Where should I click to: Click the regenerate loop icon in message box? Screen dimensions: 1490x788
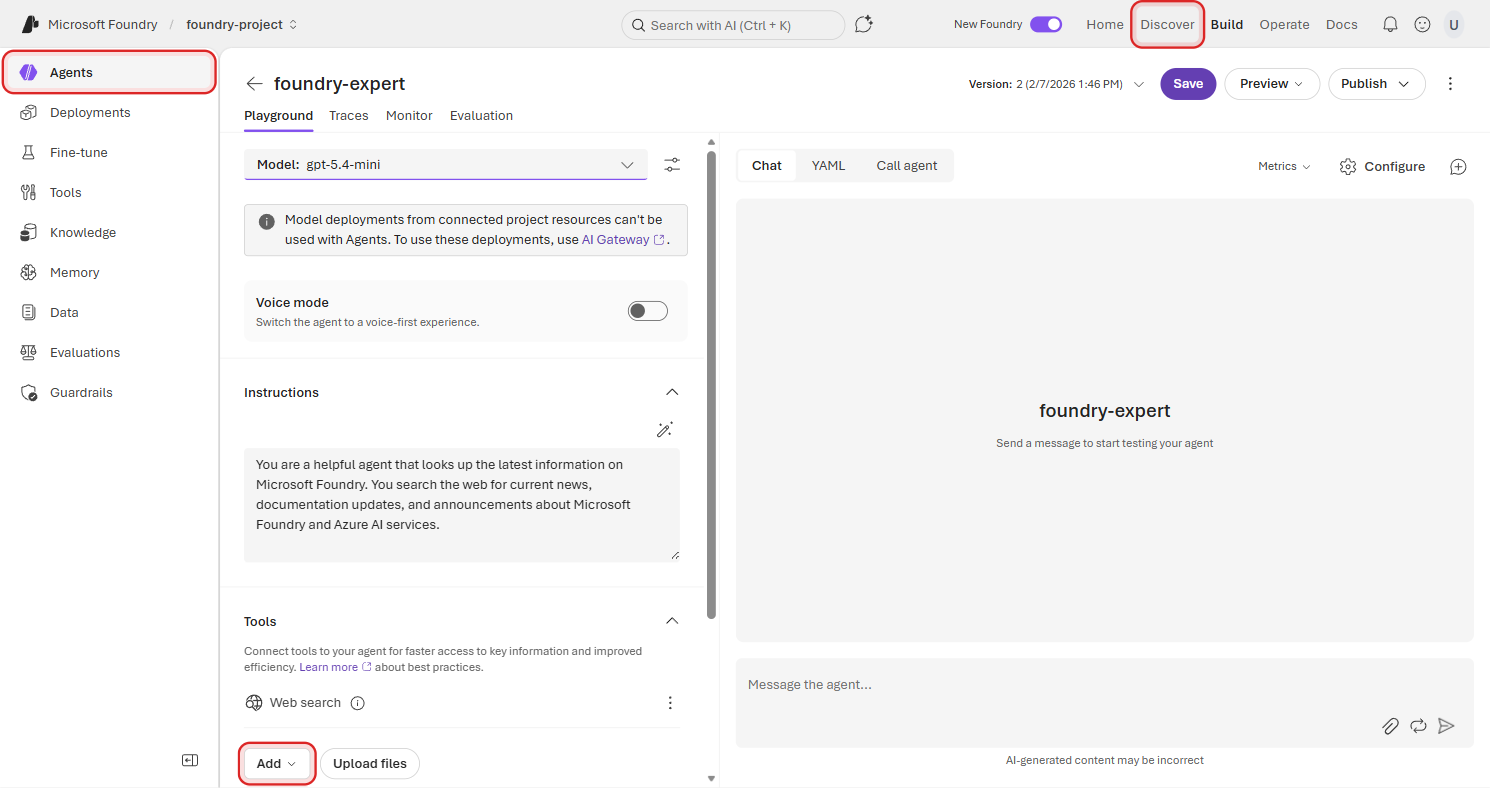coord(1418,726)
